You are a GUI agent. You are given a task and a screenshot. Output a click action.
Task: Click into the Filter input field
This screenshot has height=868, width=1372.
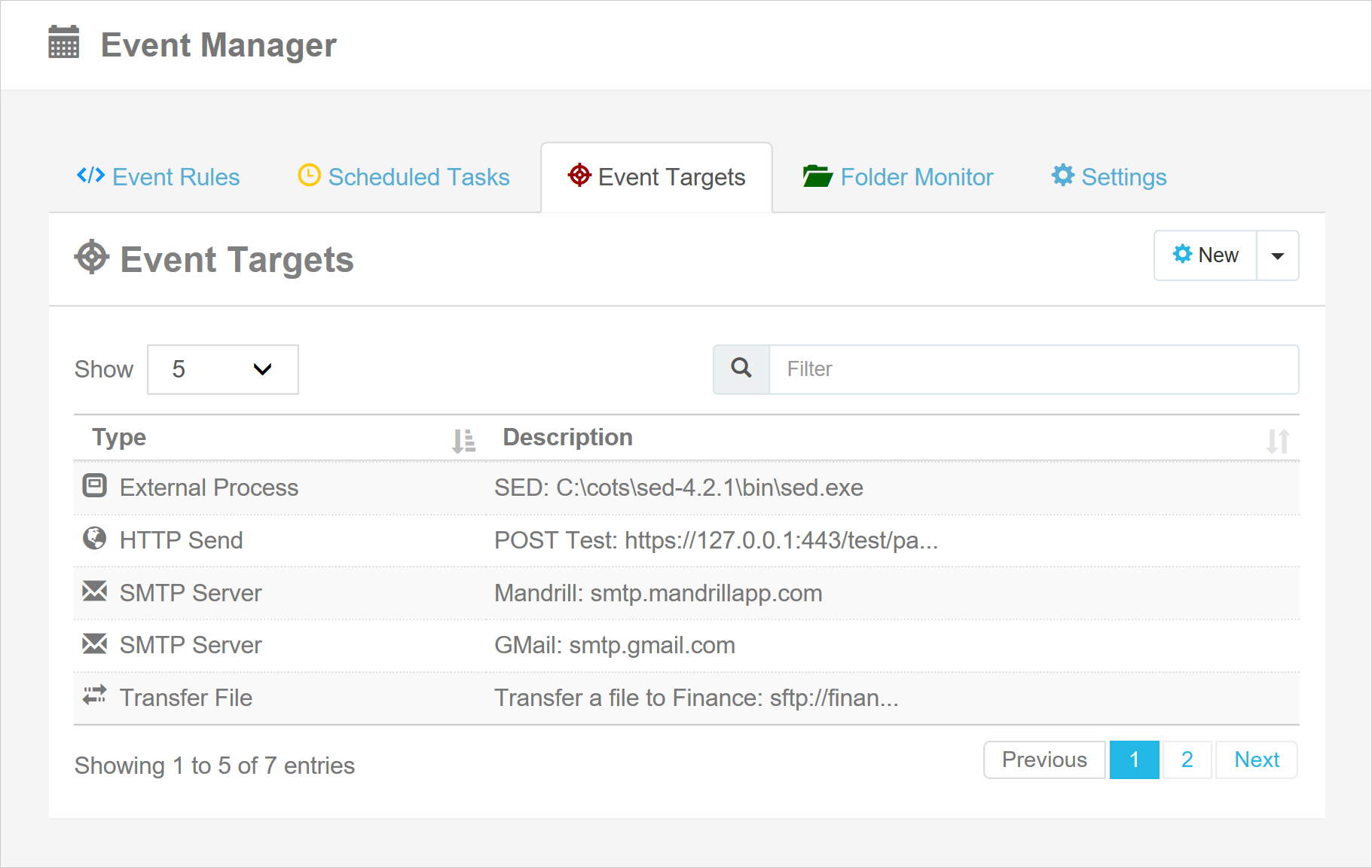point(1034,369)
